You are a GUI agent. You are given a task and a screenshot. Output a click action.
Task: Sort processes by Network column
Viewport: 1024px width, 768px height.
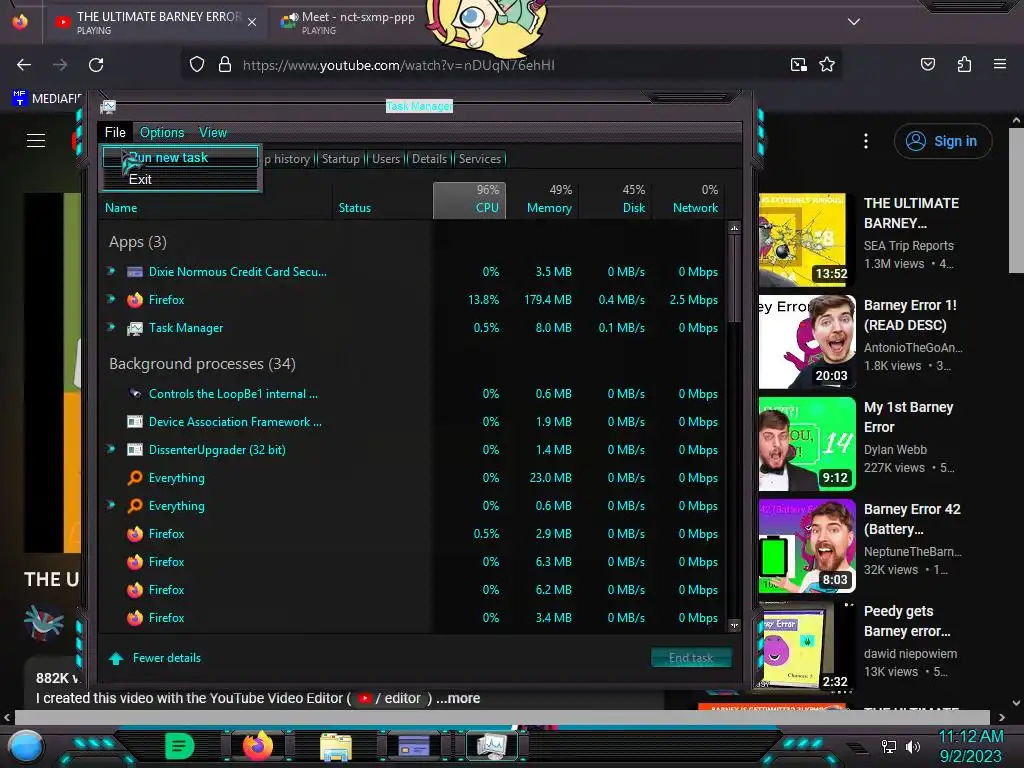click(x=688, y=200)
